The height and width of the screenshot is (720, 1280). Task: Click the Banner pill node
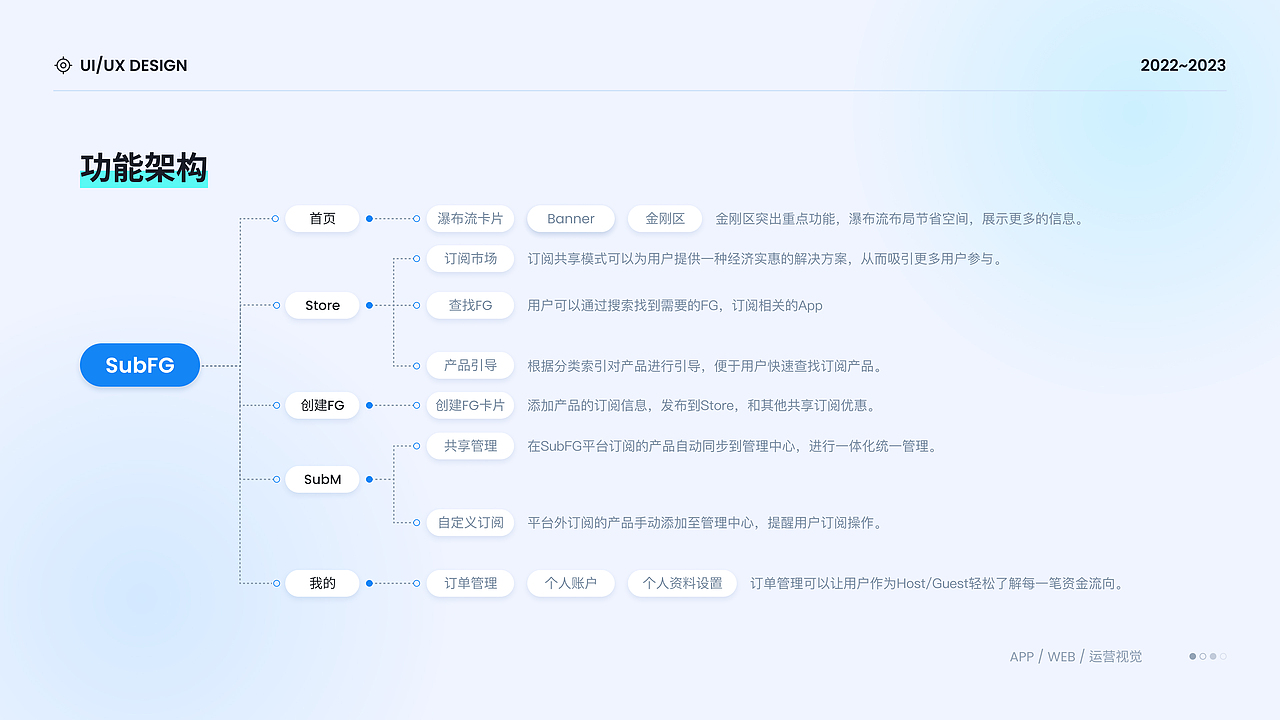[x=570, y=218]
